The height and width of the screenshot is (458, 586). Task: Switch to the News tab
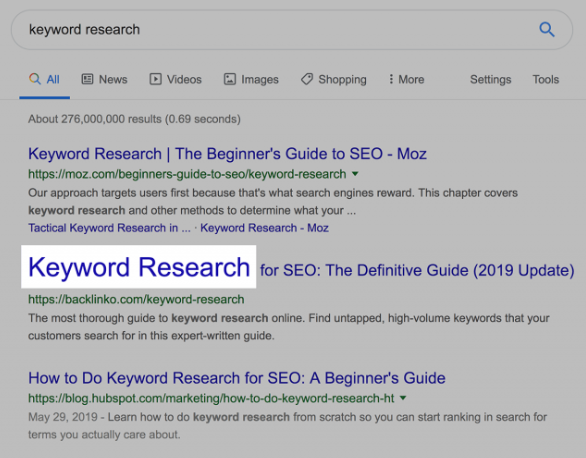(x=105, y=79)
